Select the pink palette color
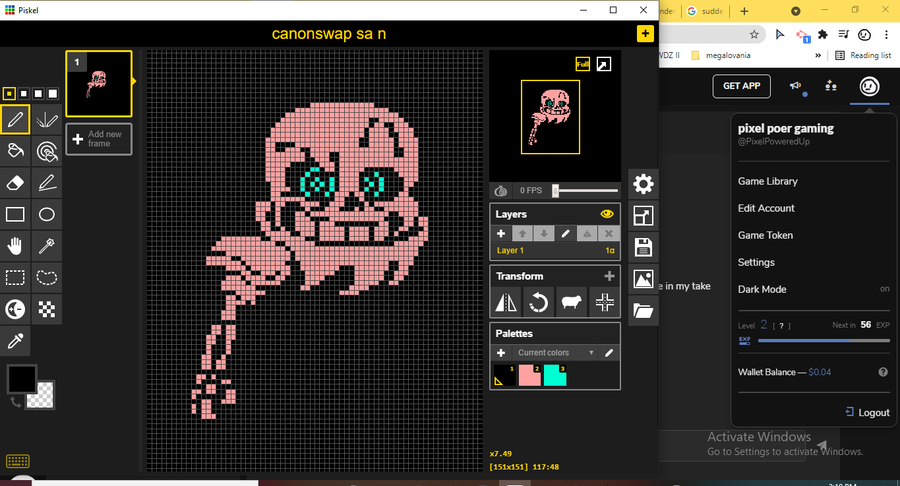Viewport: 900px width, 486px height. pos(529,375)
